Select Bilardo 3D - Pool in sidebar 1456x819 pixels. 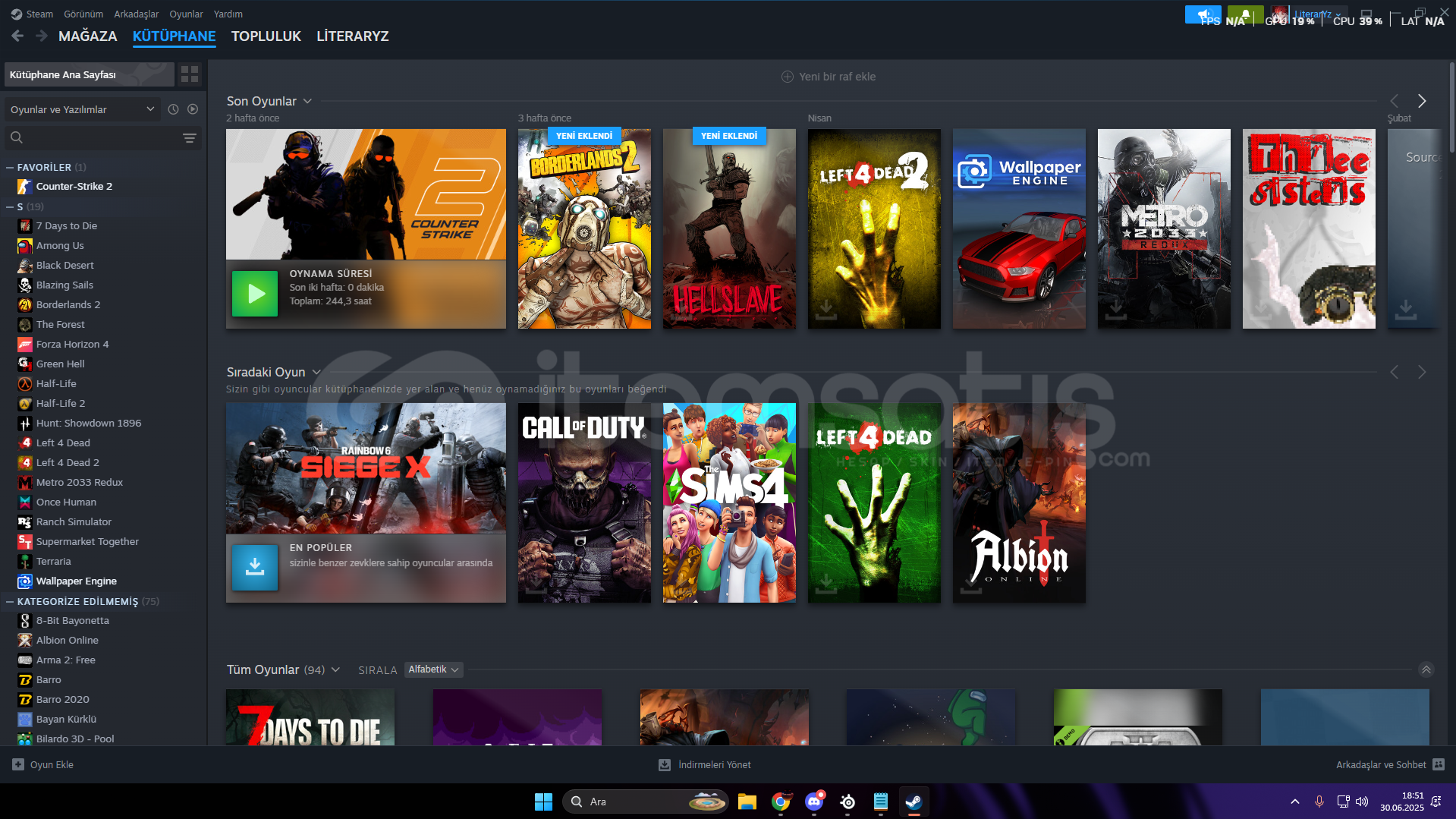coord(75,739)
